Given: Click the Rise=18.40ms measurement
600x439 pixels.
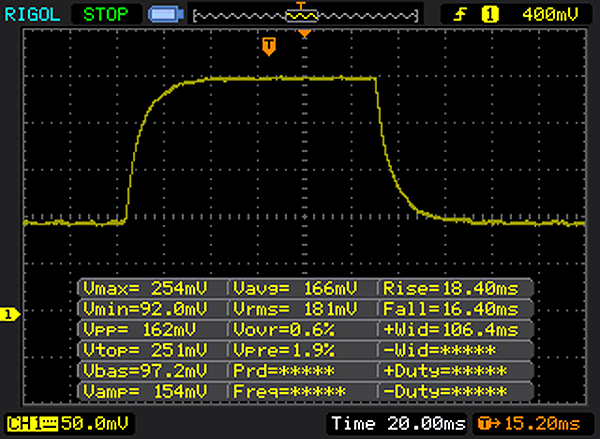Looking at the screenshot, I should click(451, 288).
